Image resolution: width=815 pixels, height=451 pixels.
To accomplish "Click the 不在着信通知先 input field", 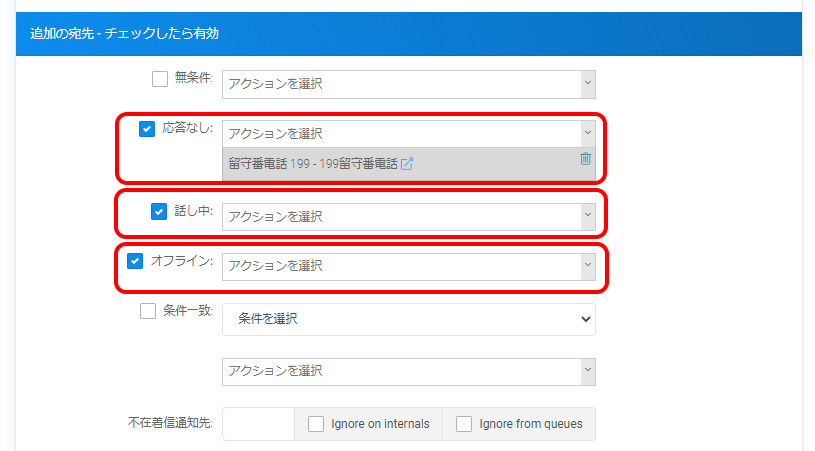I will [258, 424].
